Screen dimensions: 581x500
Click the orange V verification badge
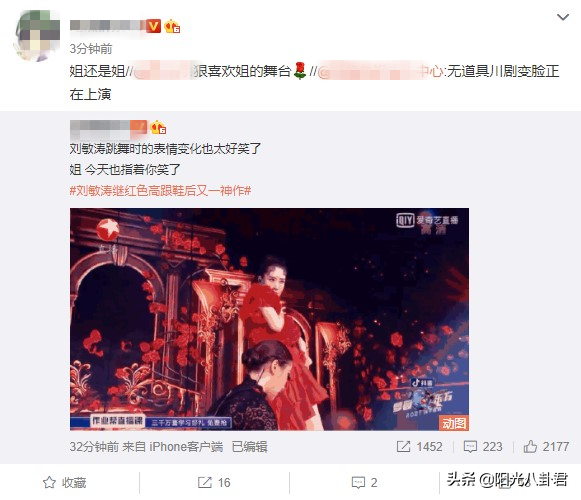153,26
